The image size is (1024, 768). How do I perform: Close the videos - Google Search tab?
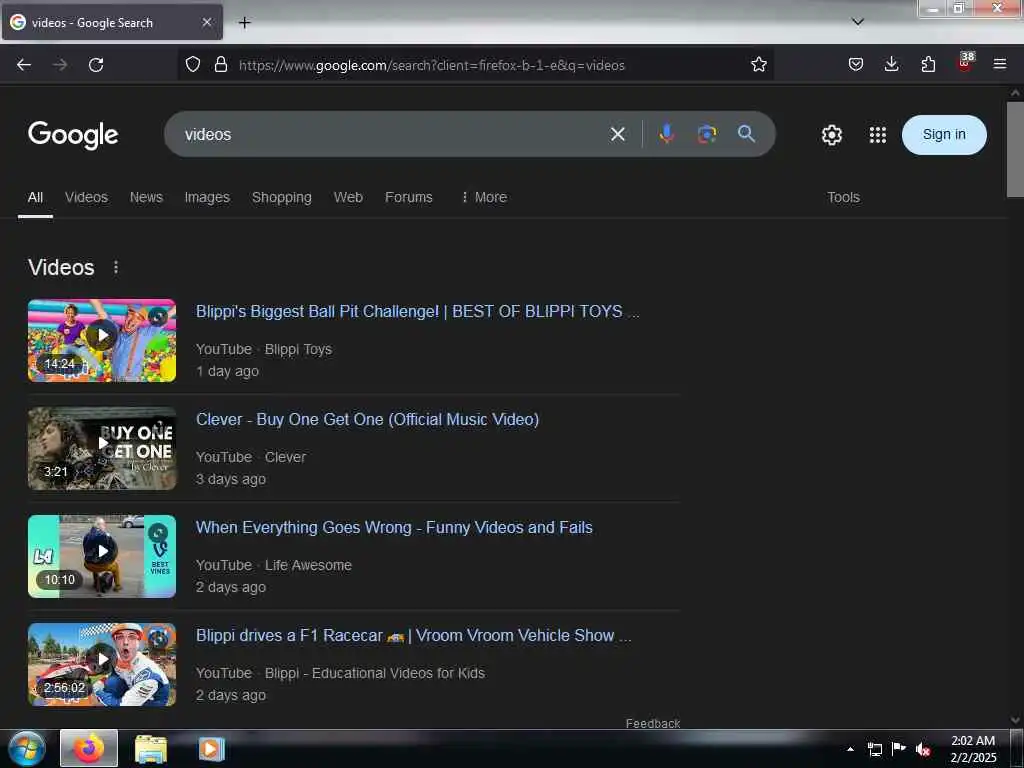coord(207,22)
